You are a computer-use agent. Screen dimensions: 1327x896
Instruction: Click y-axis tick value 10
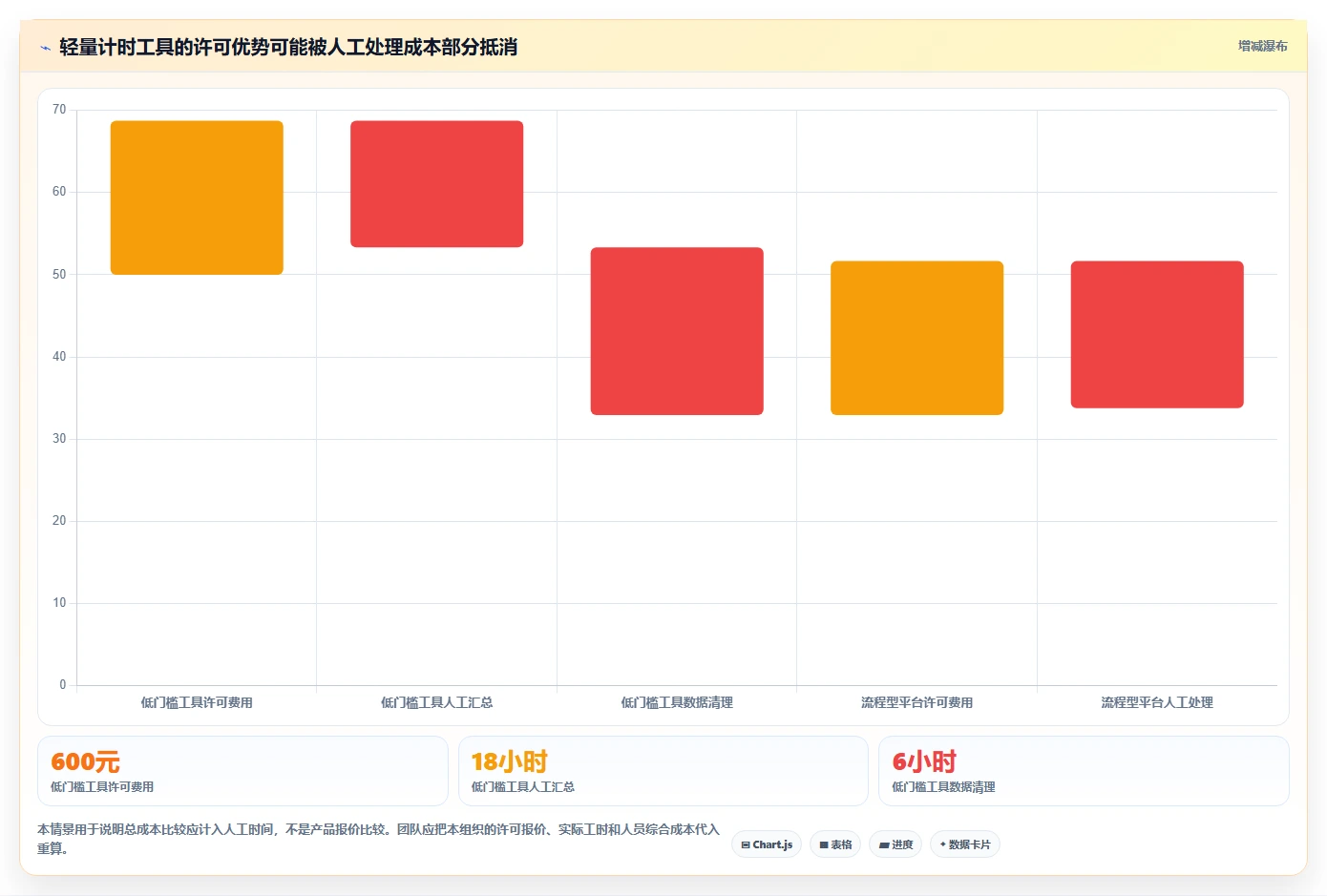click(x=59, y=603)
